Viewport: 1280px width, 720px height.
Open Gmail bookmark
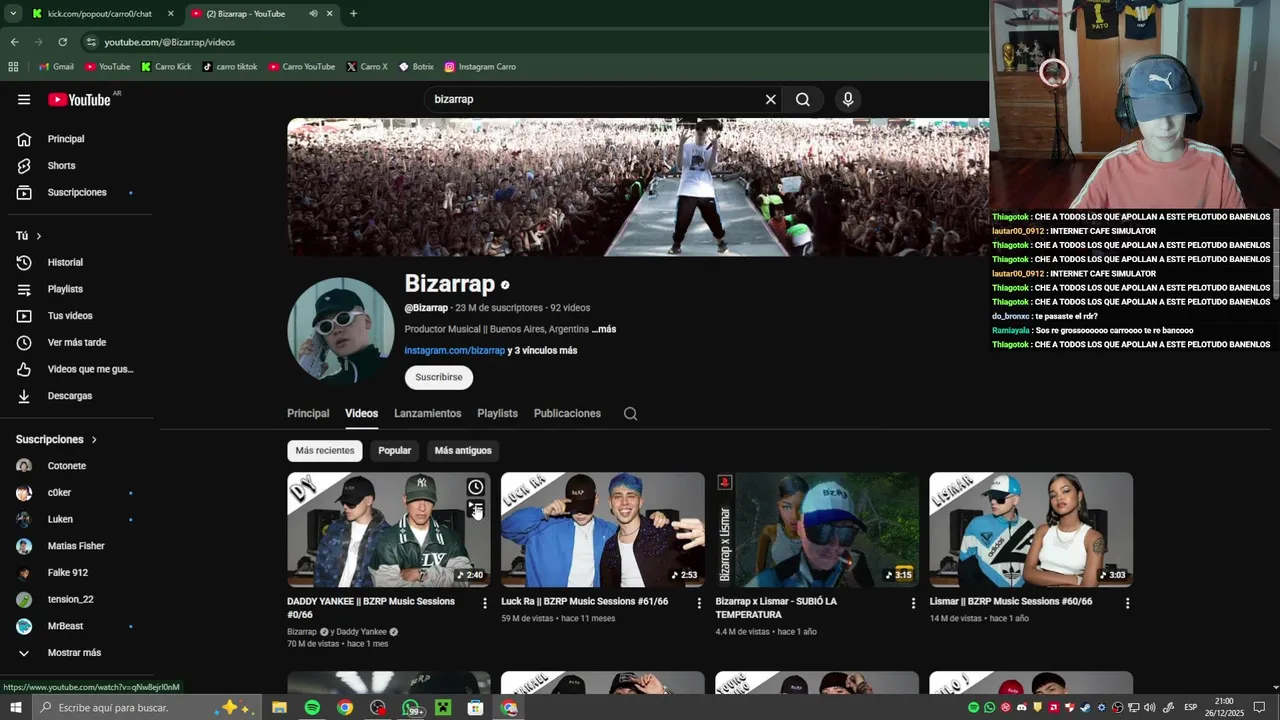pos(56,67)
